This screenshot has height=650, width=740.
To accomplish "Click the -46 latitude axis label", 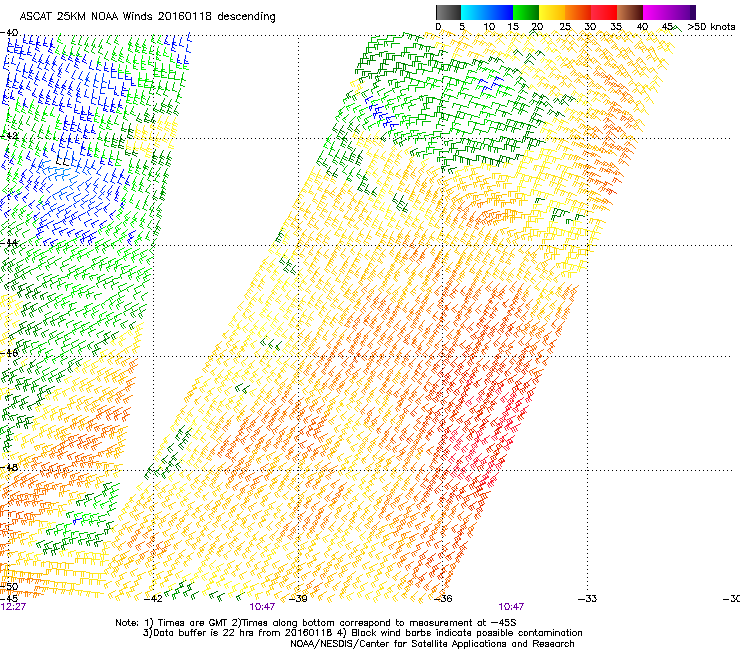I will coord(9,353).
